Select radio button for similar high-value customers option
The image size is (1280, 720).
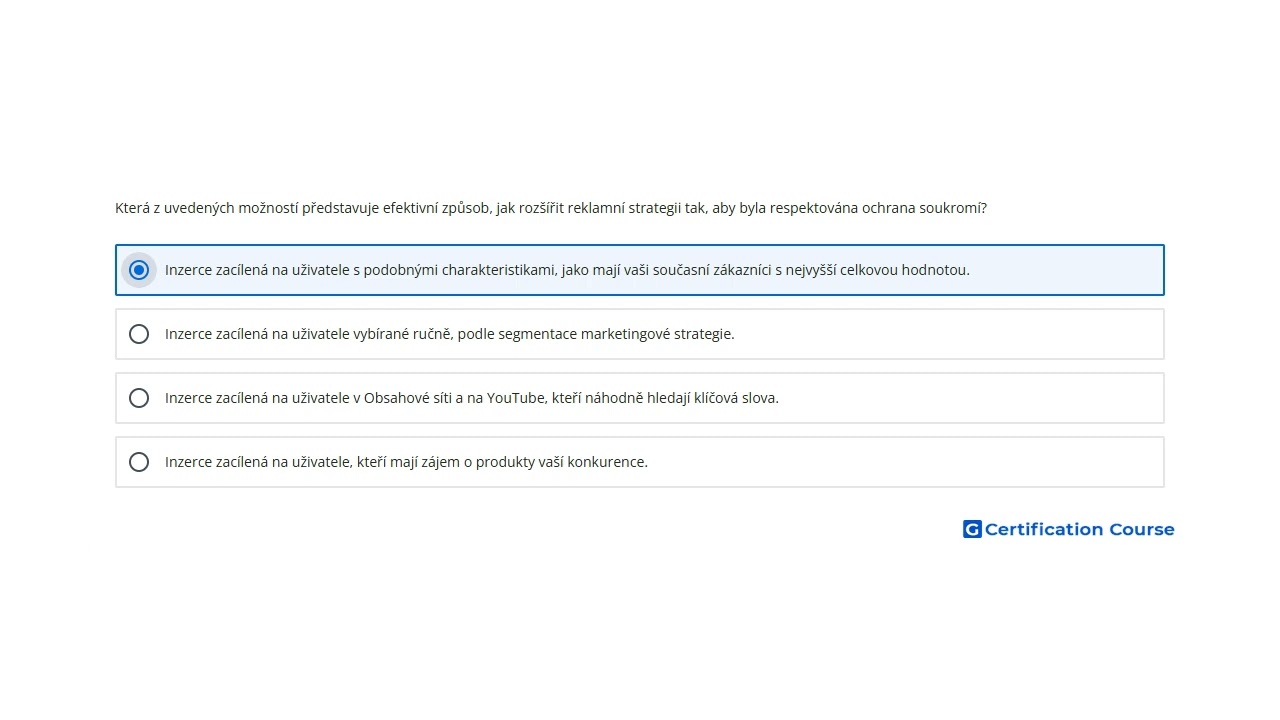click(x=139, y=270)
